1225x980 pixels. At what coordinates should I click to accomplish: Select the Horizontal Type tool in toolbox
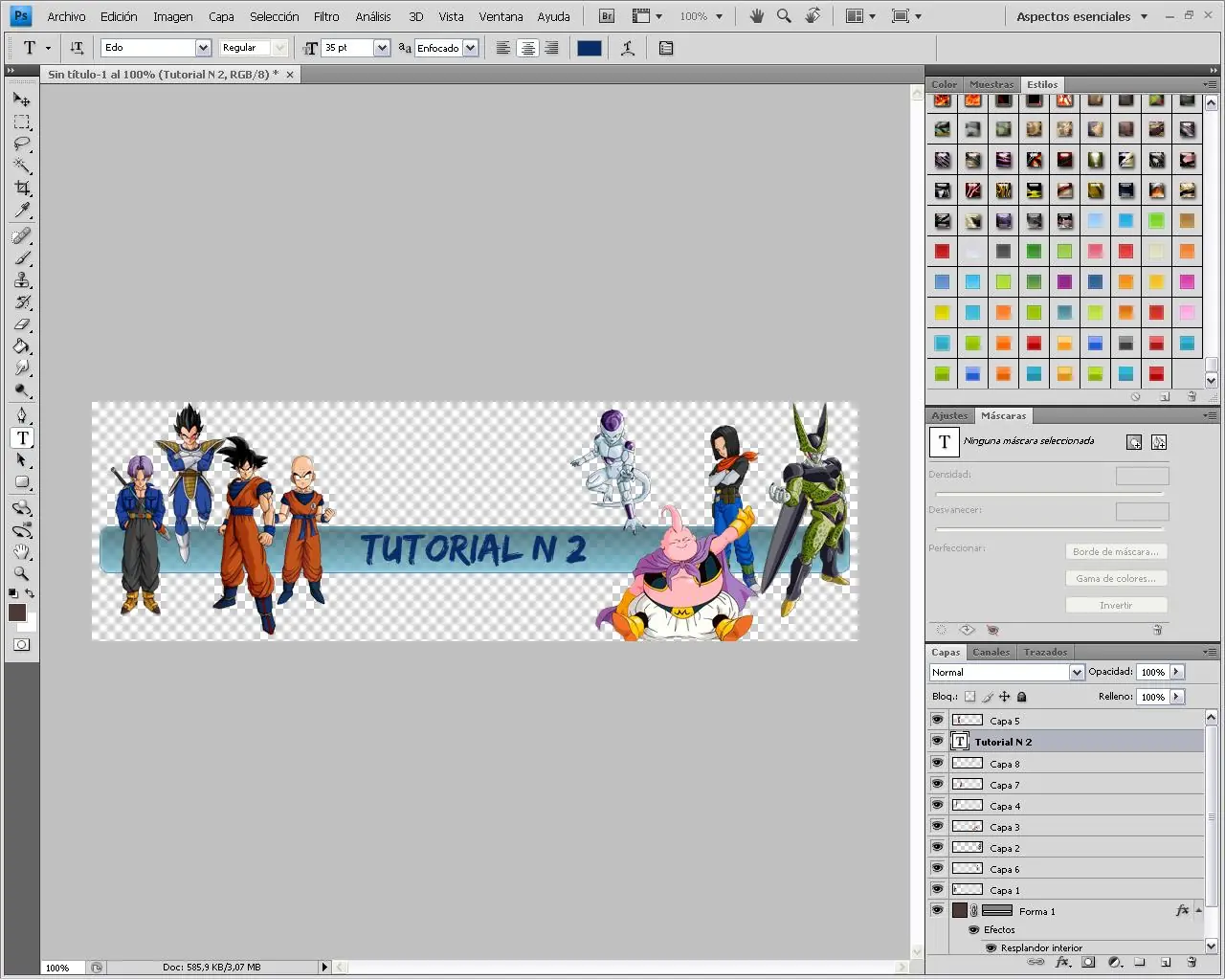pyautogui.click(x=22, y=438)
